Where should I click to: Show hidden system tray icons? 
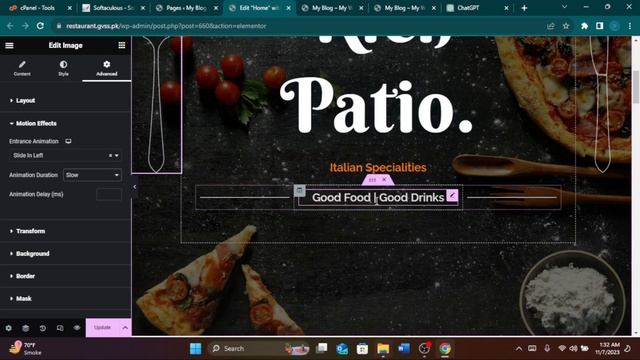[x=519, y=349]
